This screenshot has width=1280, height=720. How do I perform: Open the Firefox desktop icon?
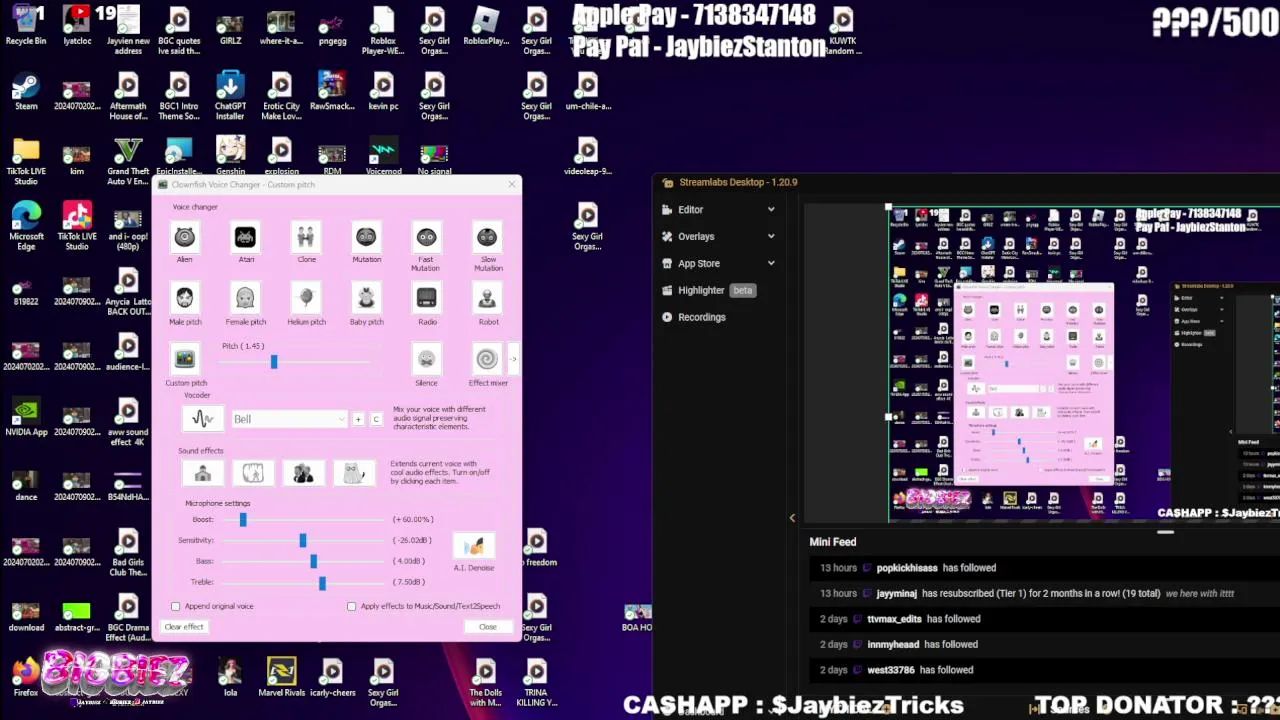[x=26, y=678]
